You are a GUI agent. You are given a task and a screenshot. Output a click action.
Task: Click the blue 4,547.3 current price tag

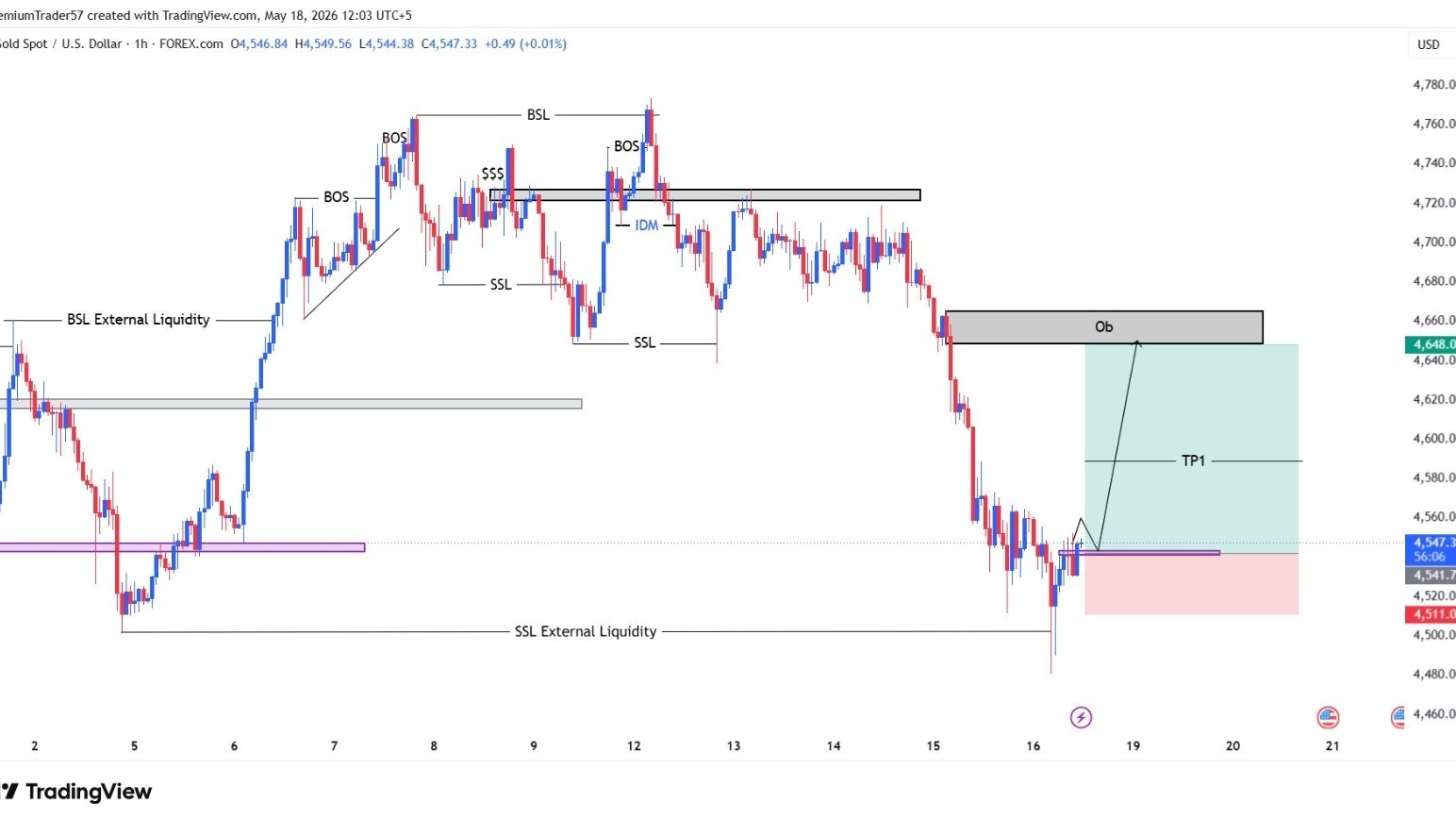[1430, 549]
